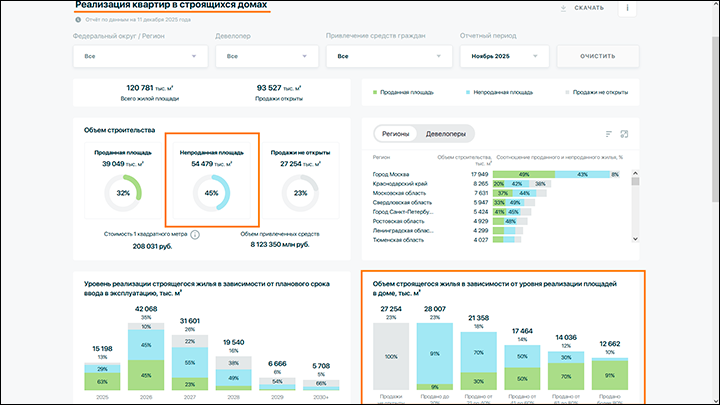Click the 45% Непроданная площадь donut chart
This screenshot has height=405, width=720.
pyautogui.click(x=211, y=193)
